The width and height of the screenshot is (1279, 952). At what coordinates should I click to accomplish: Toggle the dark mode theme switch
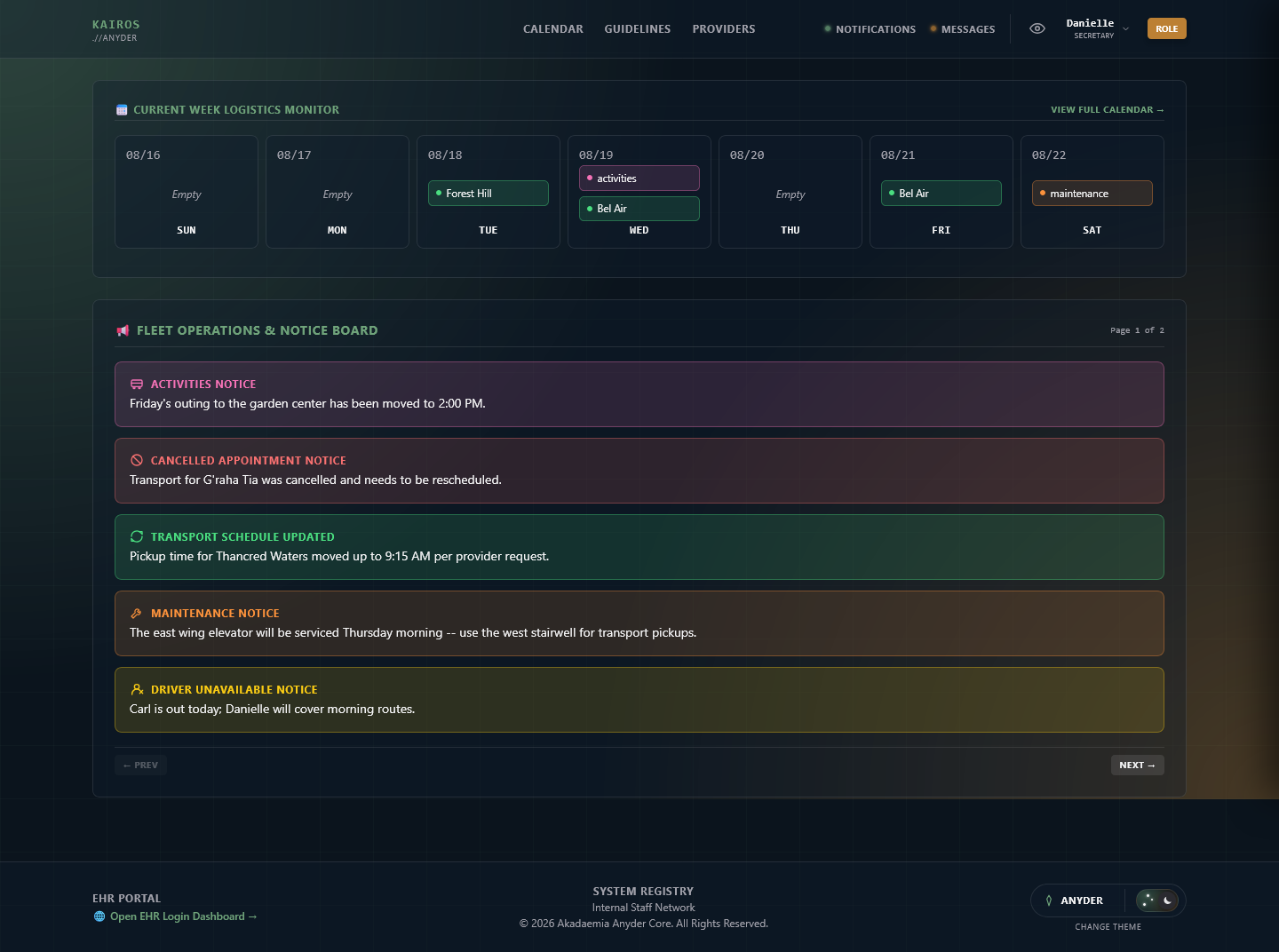[x=1157, y=900]
